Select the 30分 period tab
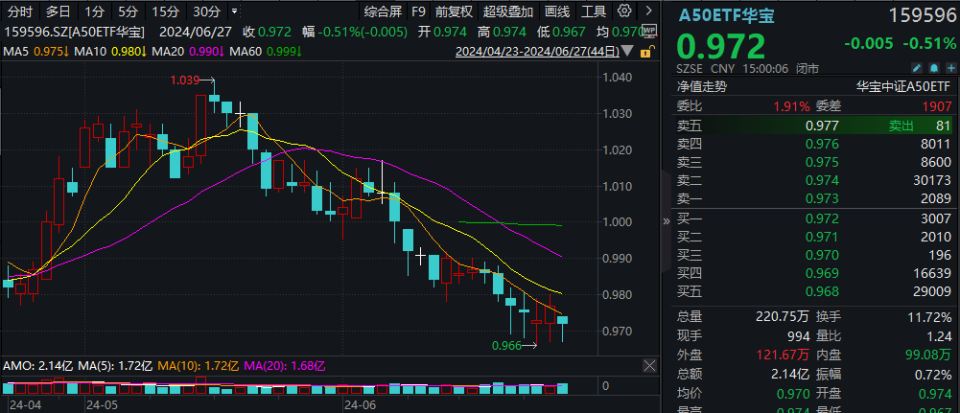This screenshot has height=413, width=960. pos(206,11)
